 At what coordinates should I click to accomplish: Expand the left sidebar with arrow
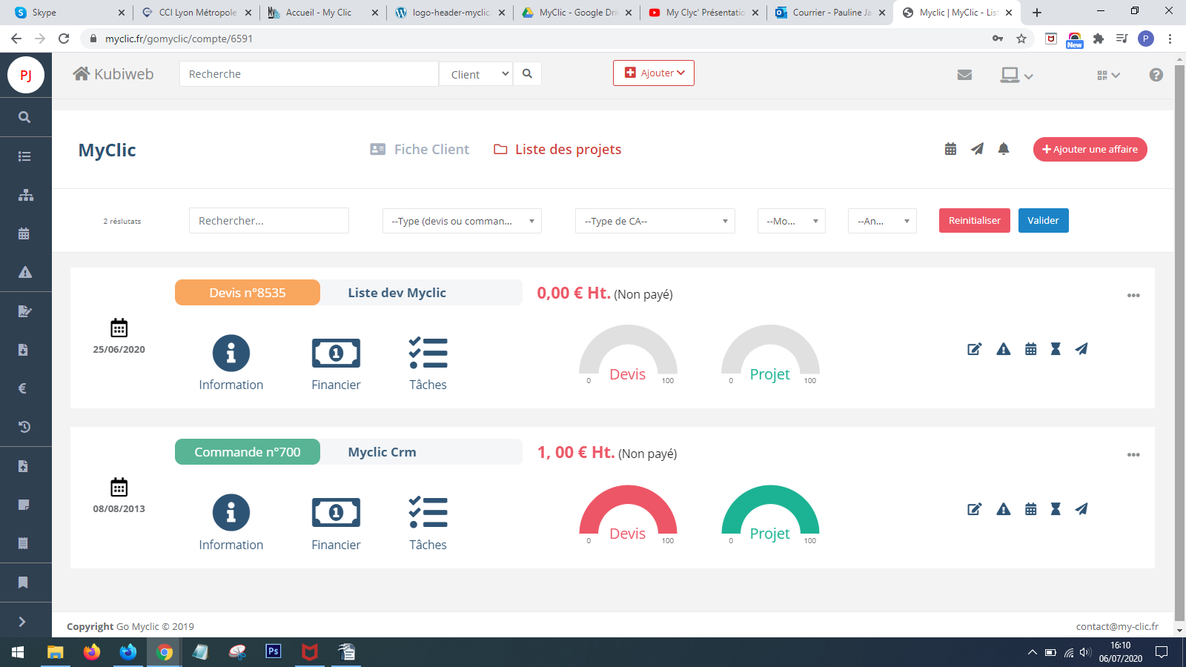pyautogui.click(x=22, y=622)
